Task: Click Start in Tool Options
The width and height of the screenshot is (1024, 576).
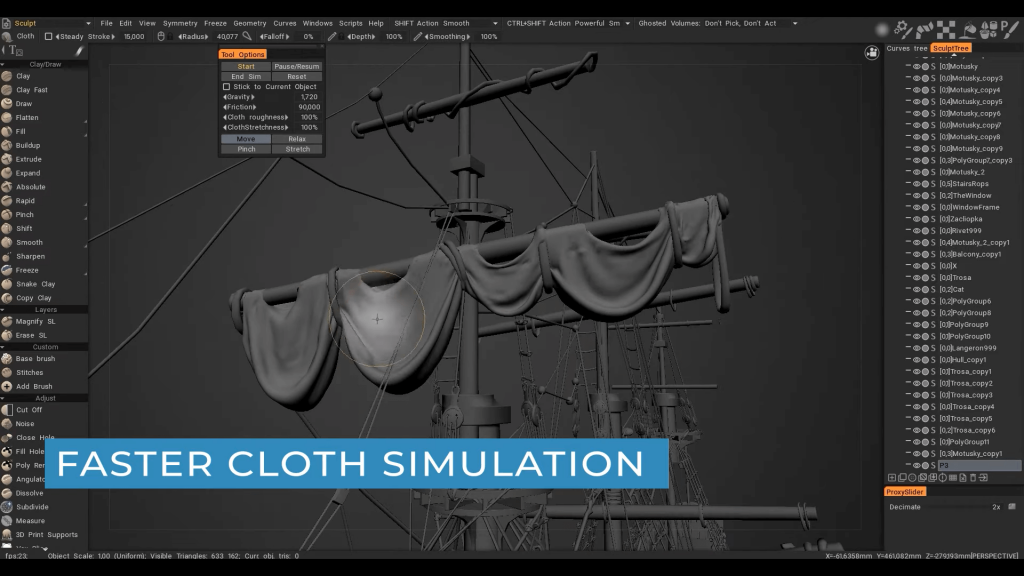Action: (x=246, y=67)
